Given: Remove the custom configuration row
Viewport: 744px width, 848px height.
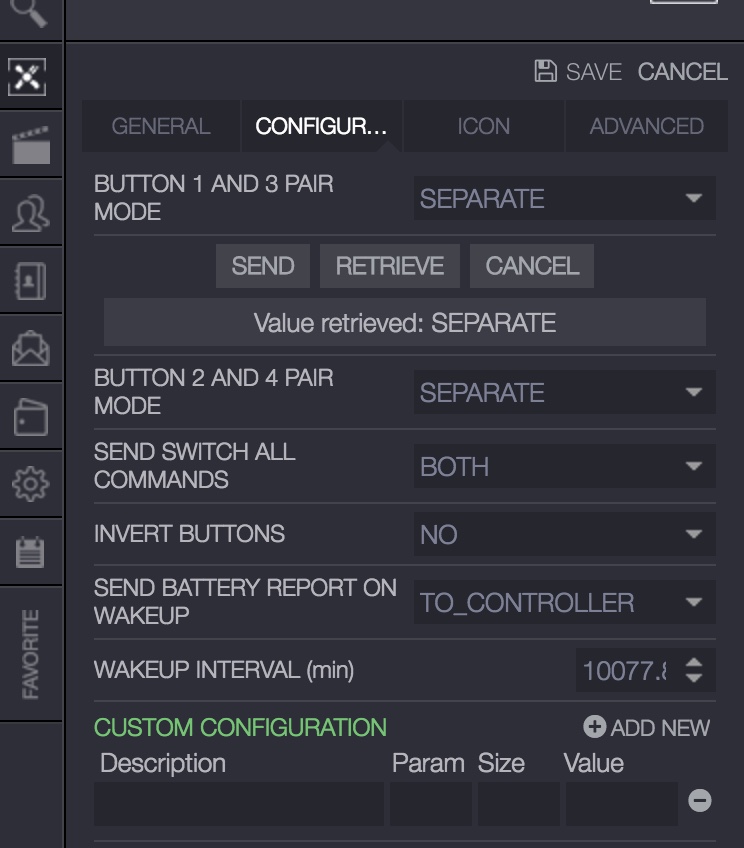Looking at the screenshot, I should pos(700,800).
